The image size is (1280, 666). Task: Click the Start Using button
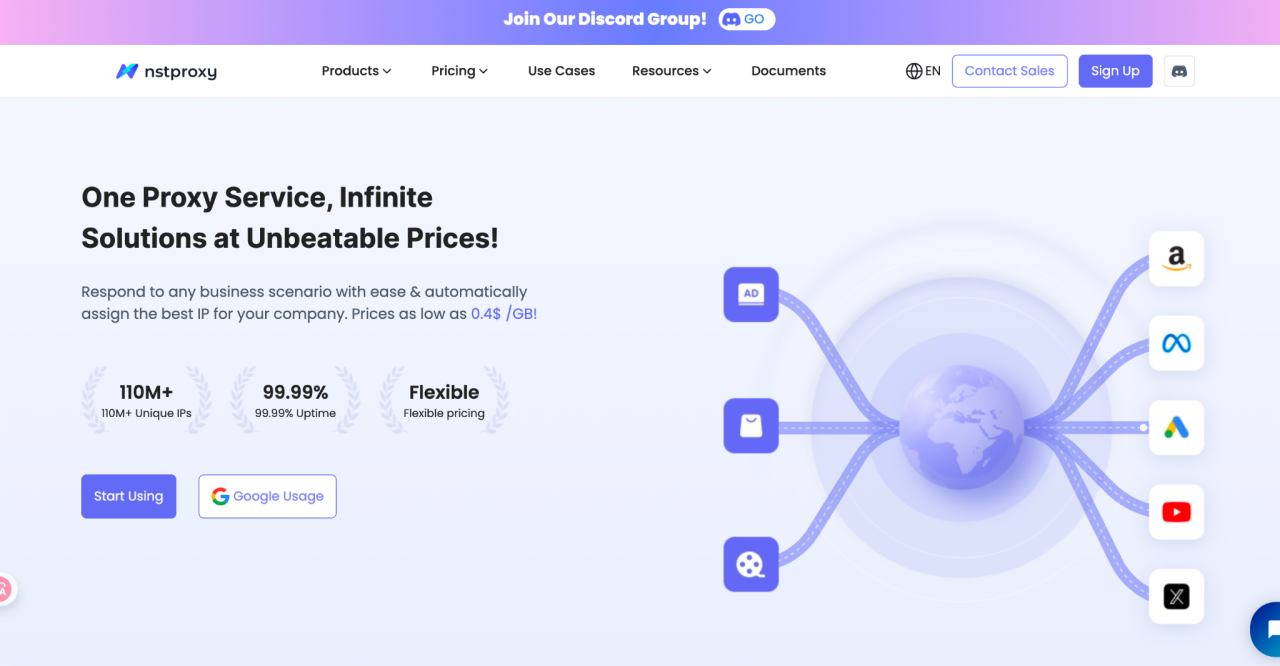pyautogui.click(x=128, y=496)
